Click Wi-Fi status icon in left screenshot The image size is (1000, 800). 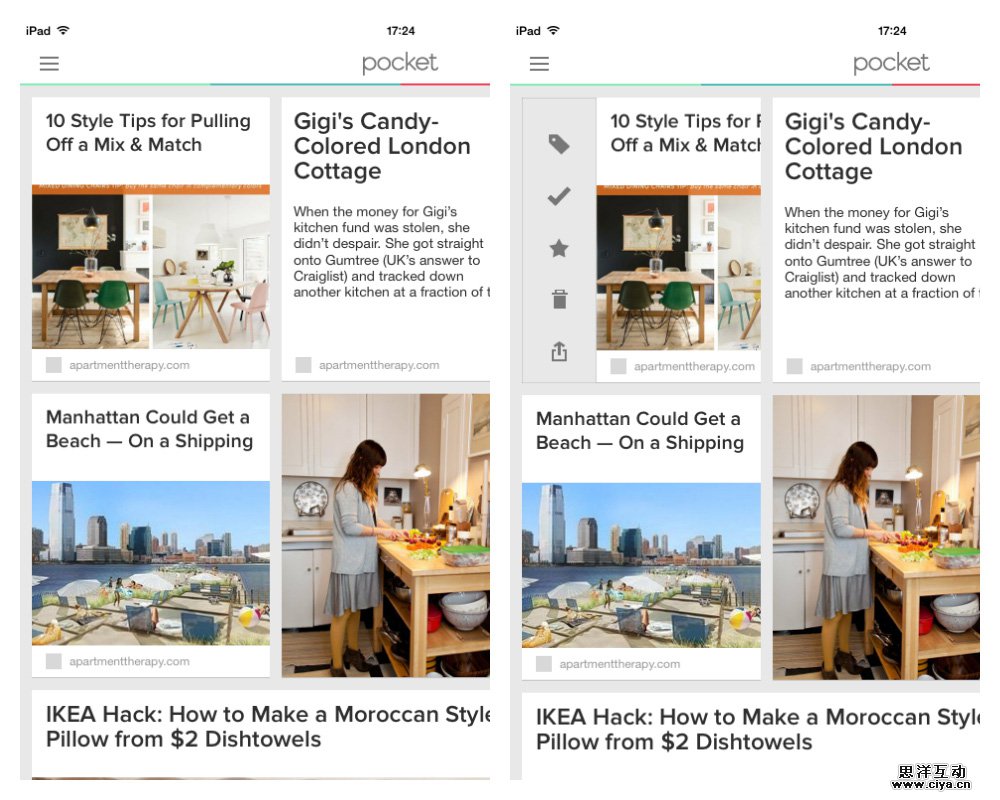point(63,30)
